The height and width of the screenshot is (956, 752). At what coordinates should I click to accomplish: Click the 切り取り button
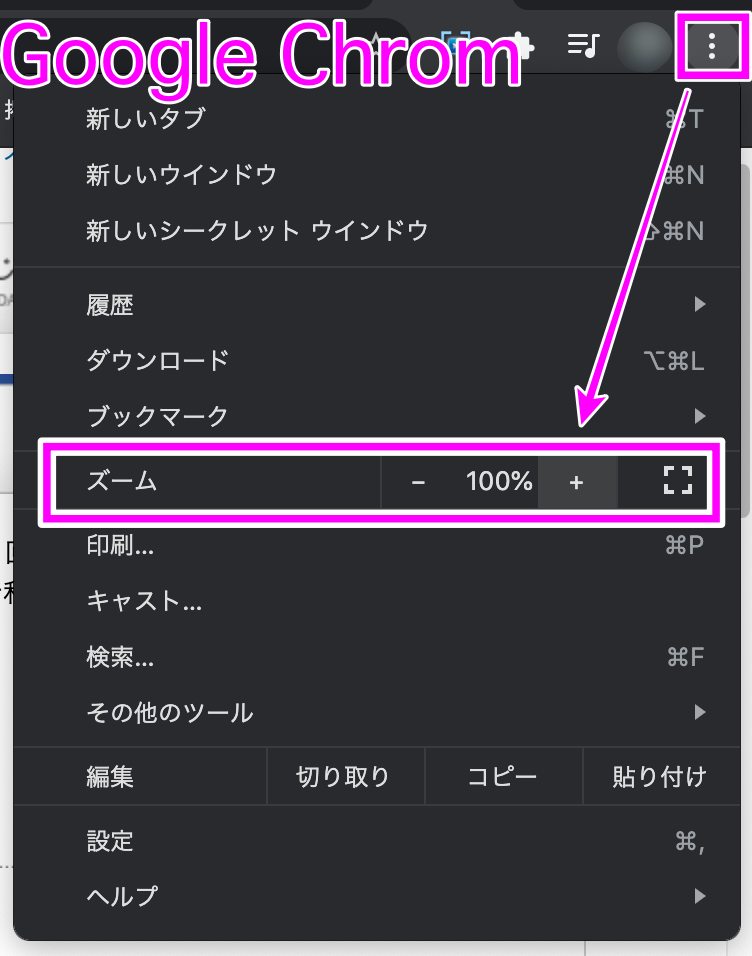click(345, 776)
